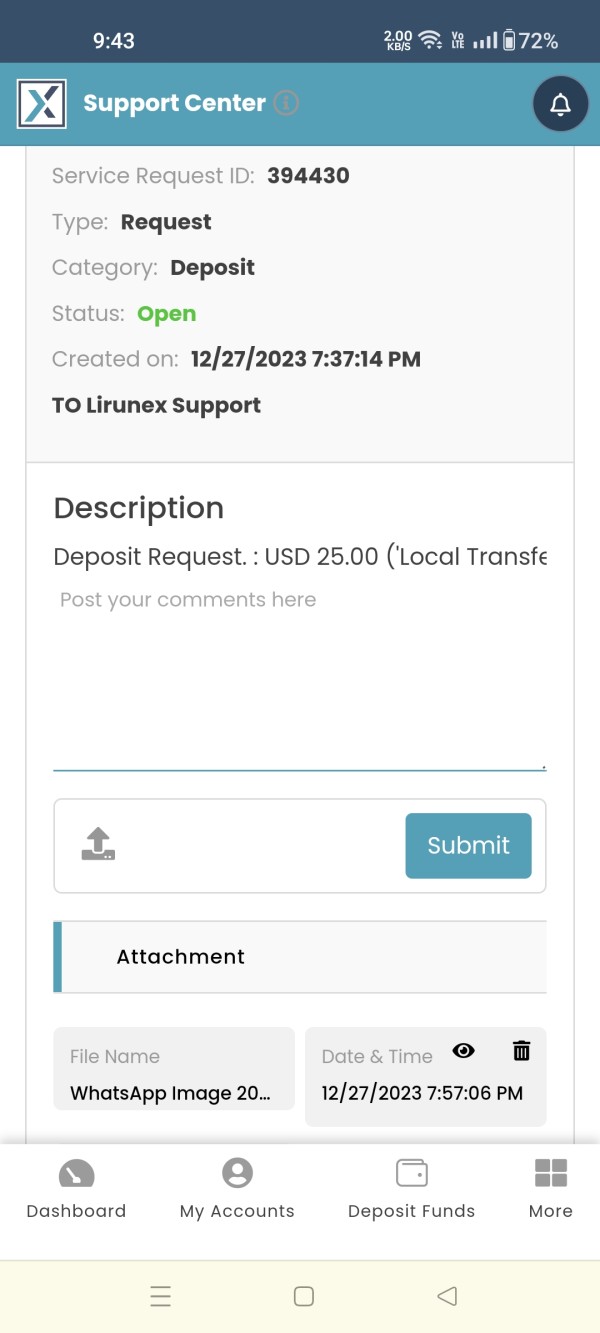Tap the Deposit Request description text
Image resolution: width=600 pixels, height=1333 pixels.
coord(300,556)
